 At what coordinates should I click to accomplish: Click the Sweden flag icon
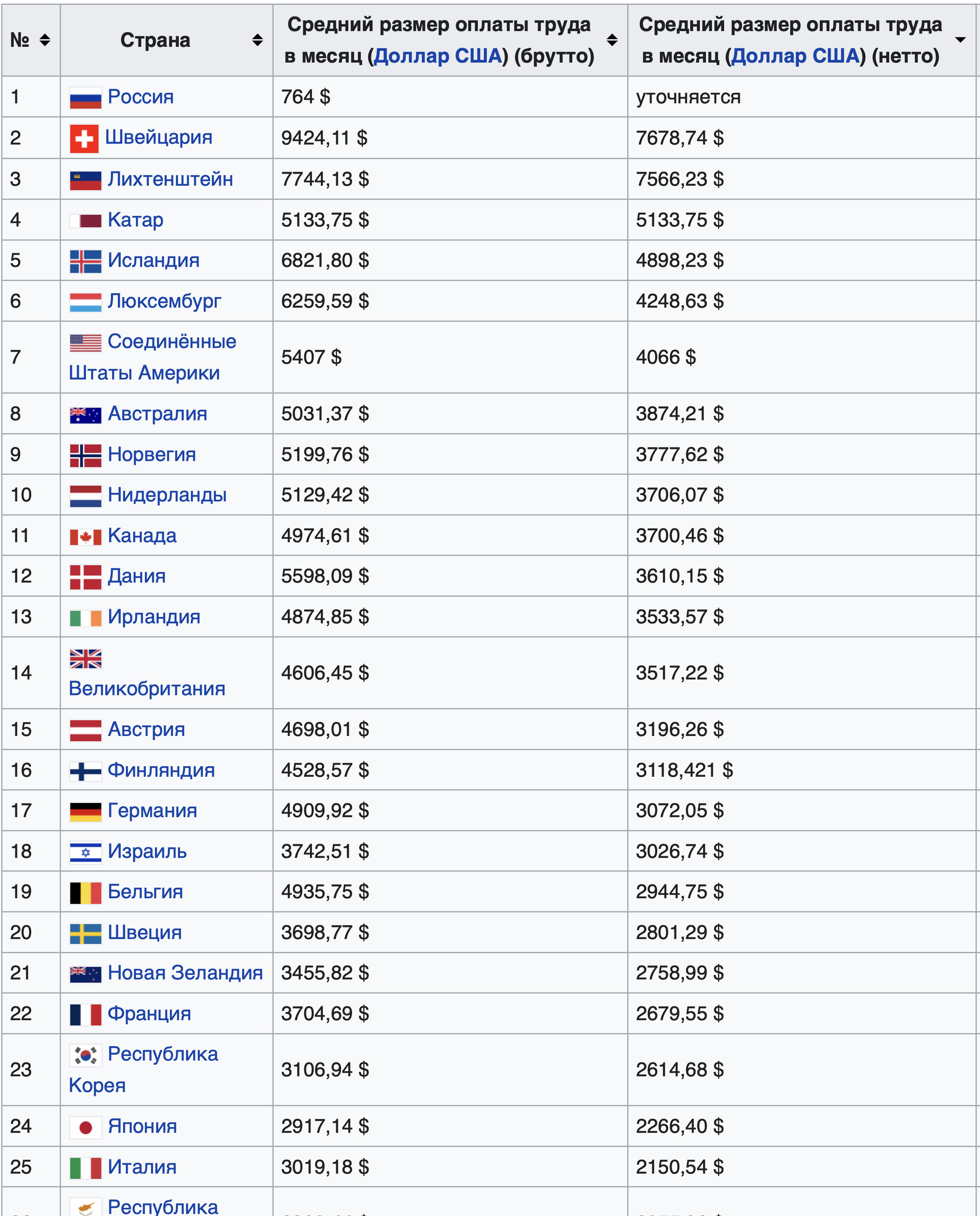tap(85, 933)
